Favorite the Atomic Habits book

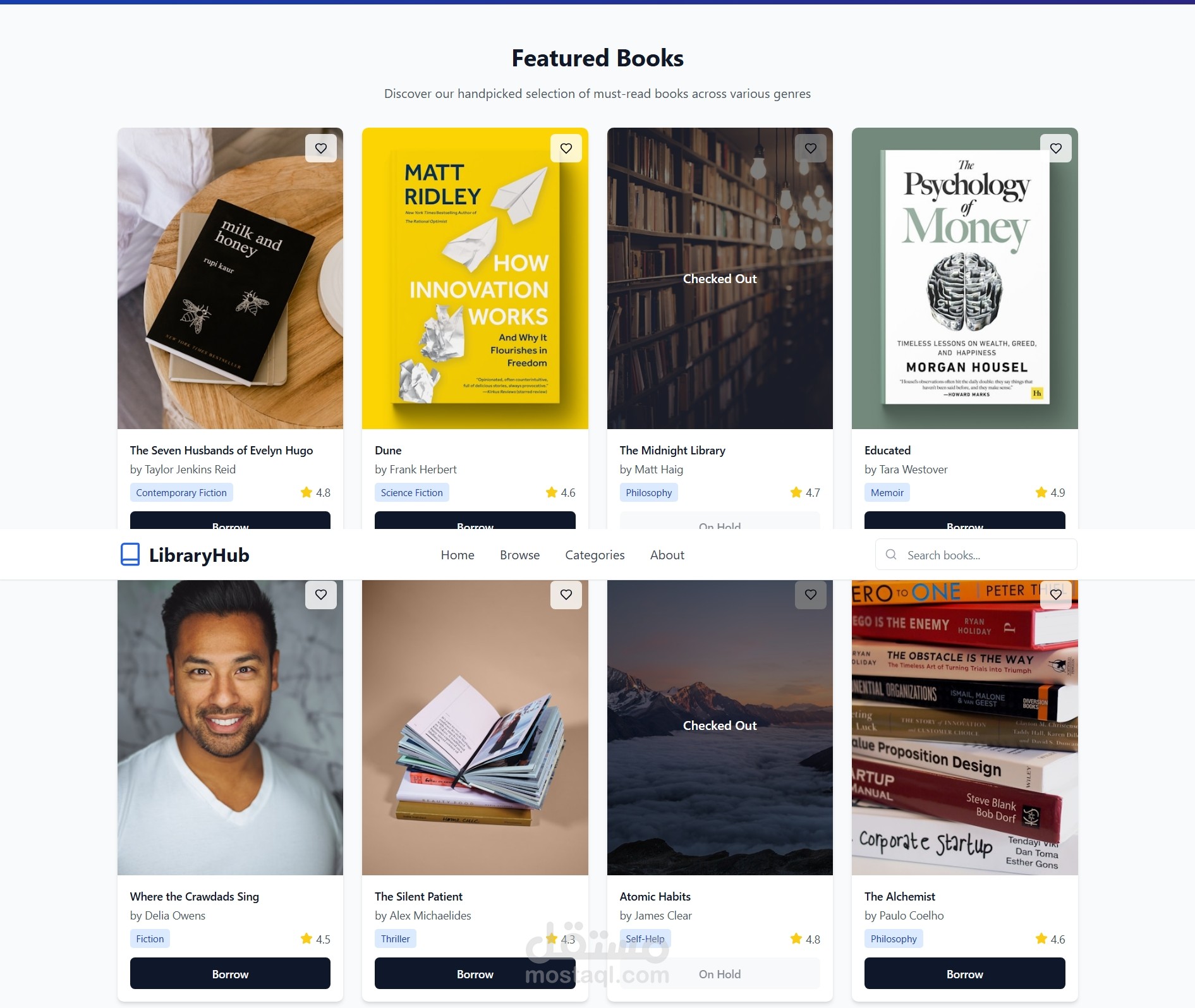tap(811, 595)
